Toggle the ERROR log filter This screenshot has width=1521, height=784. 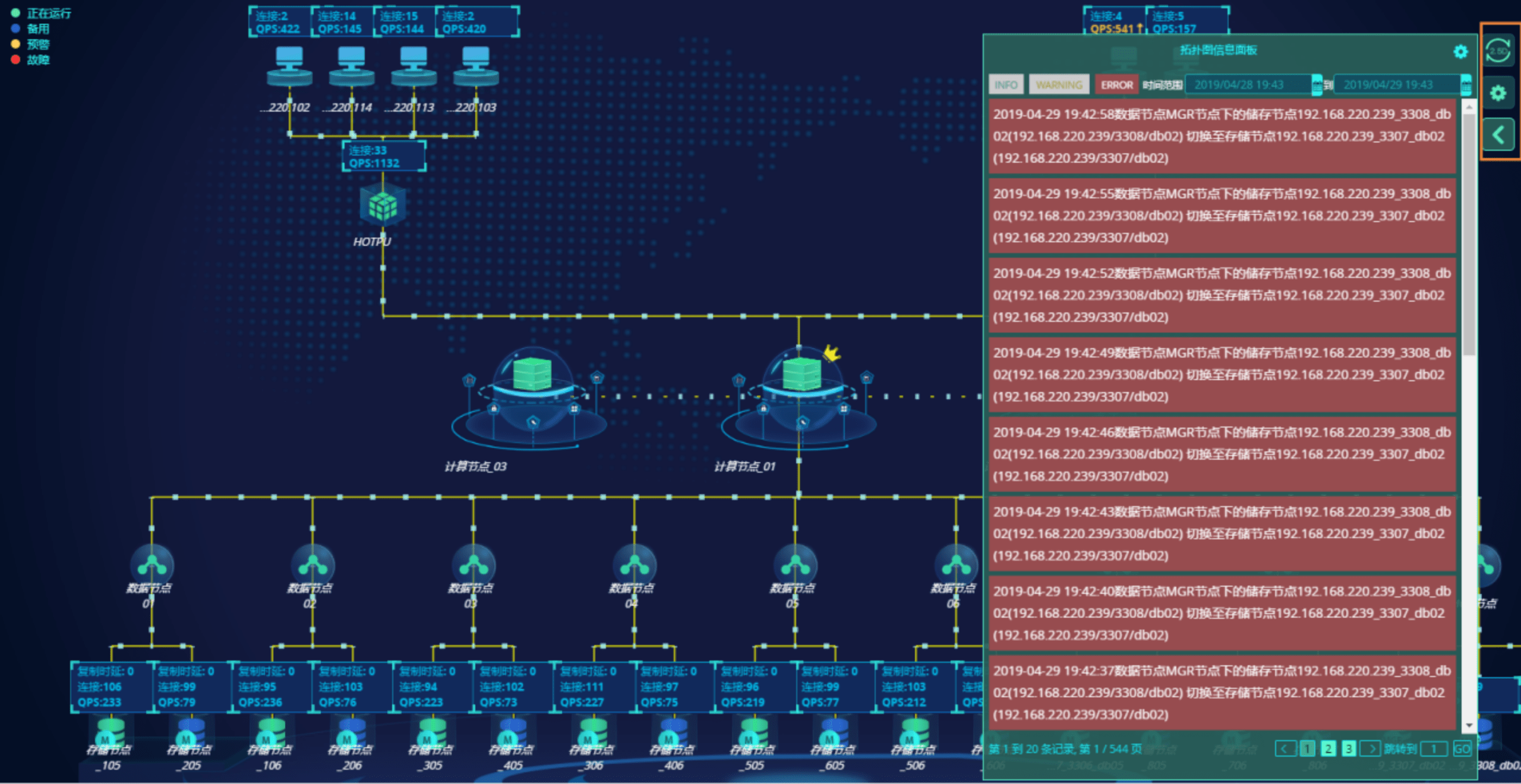coord(1116,85)
